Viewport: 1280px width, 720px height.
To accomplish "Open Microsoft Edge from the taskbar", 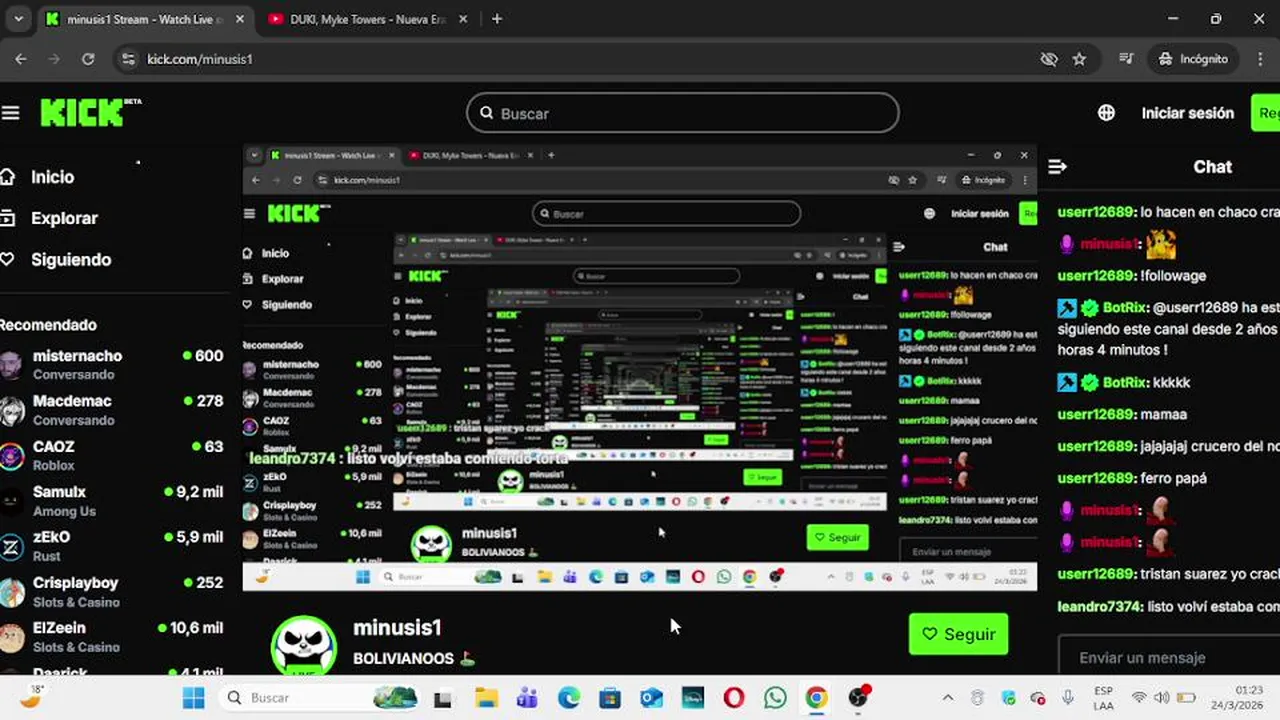I will point(569,698).
